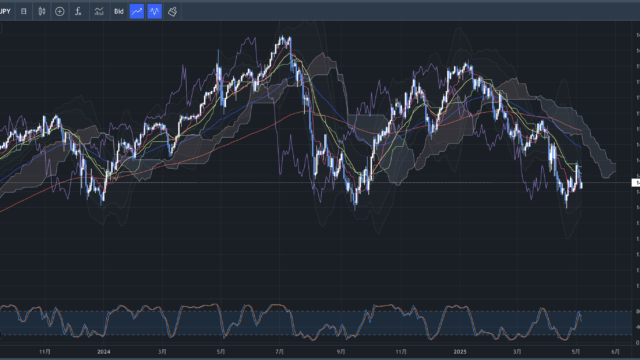Click the eraser clear-drawings icon

pos(173,11)
